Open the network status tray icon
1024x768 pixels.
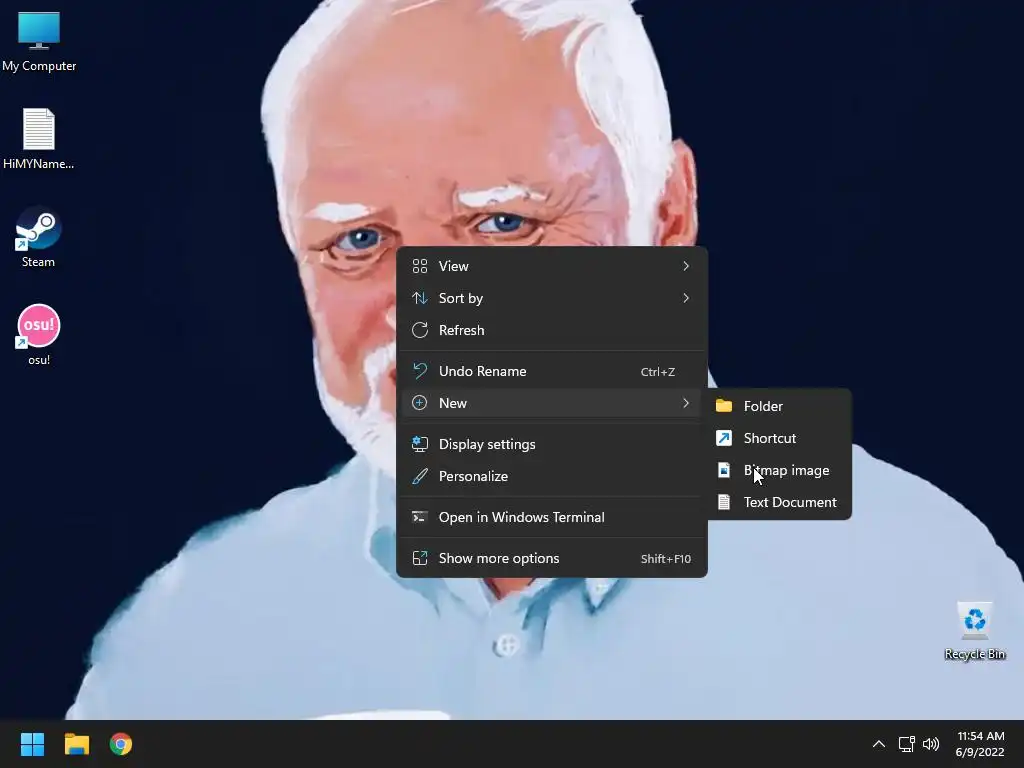pos(906,744)
